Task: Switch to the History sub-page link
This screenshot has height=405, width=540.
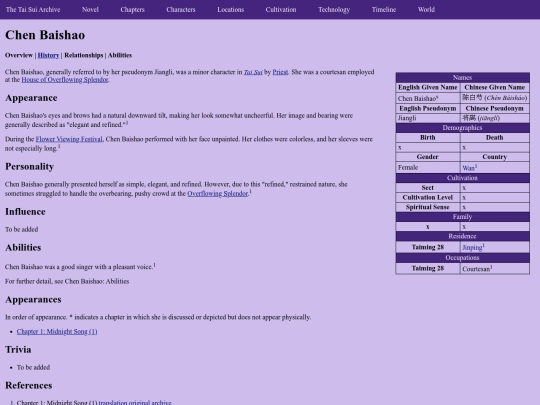Action: point(48,55)
